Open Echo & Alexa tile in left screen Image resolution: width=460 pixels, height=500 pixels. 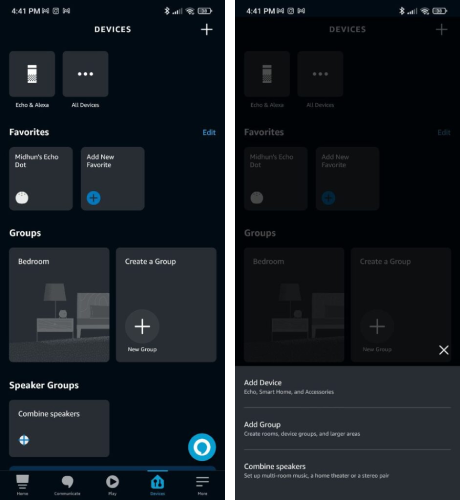tap(32, 74)
